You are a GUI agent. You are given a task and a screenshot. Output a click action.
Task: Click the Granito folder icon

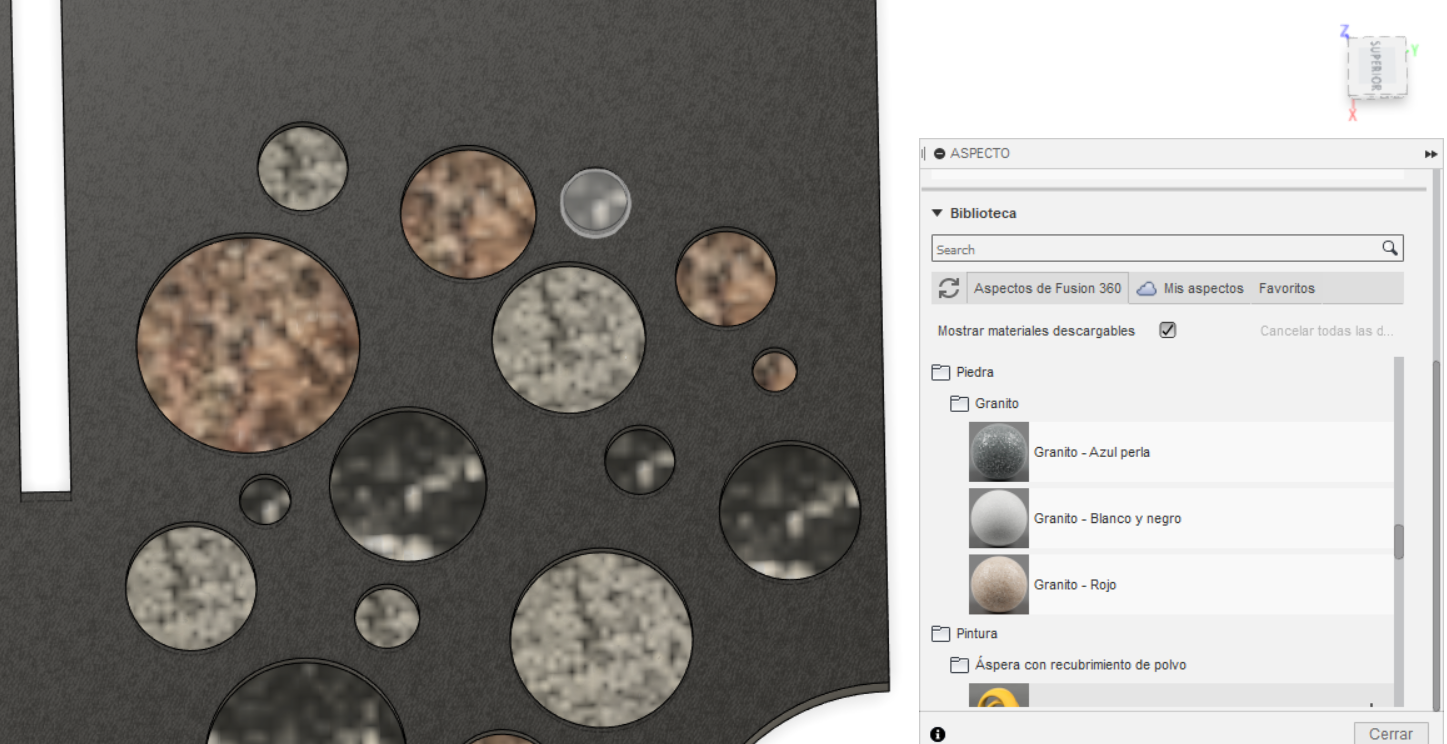(959, 403)
